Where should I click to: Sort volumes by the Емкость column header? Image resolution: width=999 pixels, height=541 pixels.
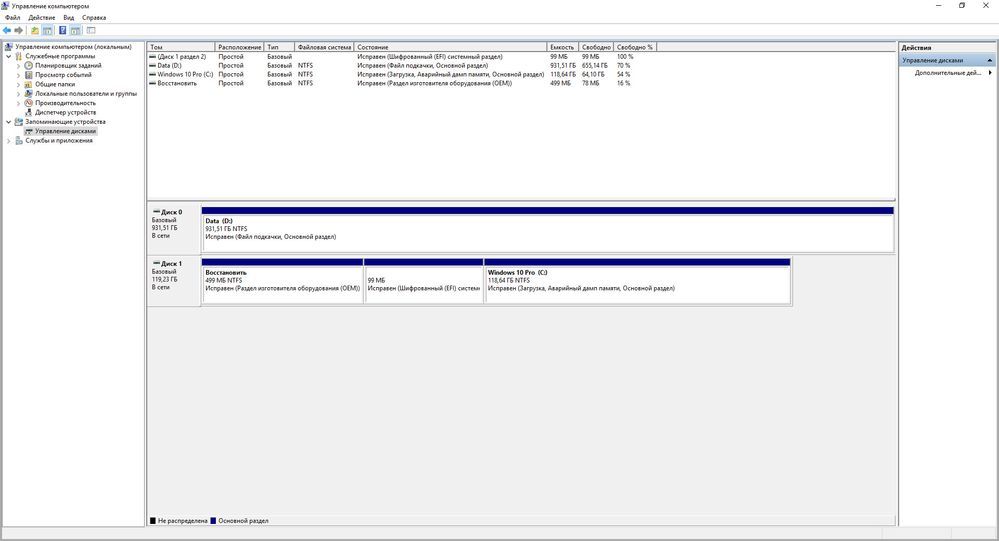click(x=563, y=47)
